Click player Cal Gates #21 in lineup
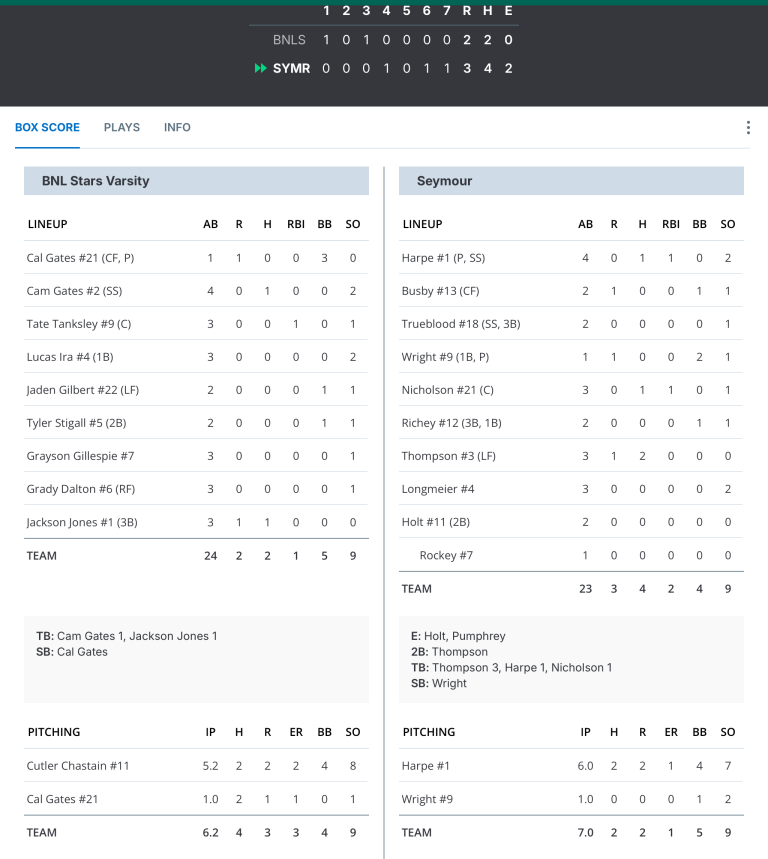Viewport: 768px width, 859px height. coord(80,258)
